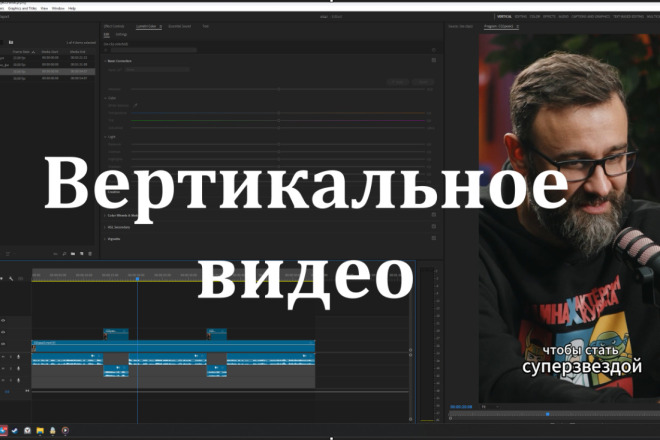Open the Lumetri Color panel menu icon
The height and width of the screenshot is (440, 660).
[x=160, y=27]
